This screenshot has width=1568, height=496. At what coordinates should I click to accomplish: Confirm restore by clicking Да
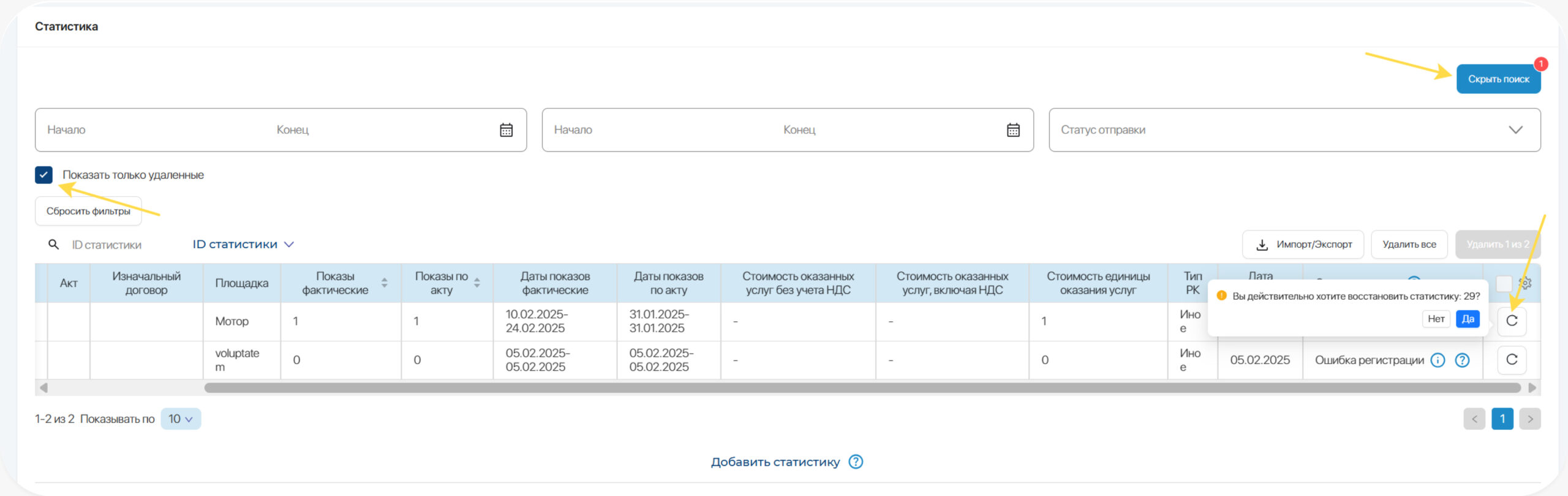coord(1468,319)
